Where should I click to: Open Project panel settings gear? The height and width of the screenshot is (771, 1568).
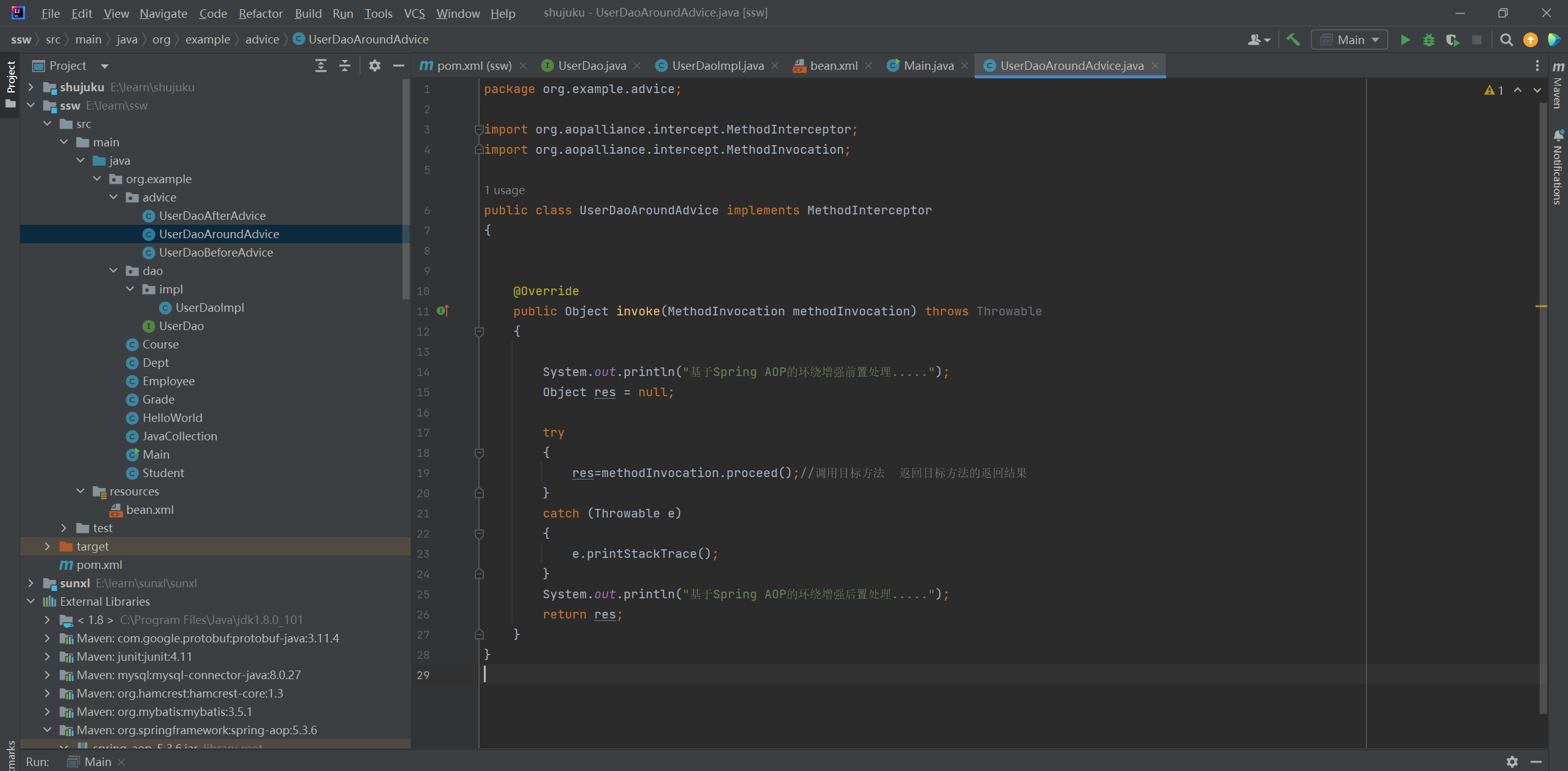pos(375,66)
